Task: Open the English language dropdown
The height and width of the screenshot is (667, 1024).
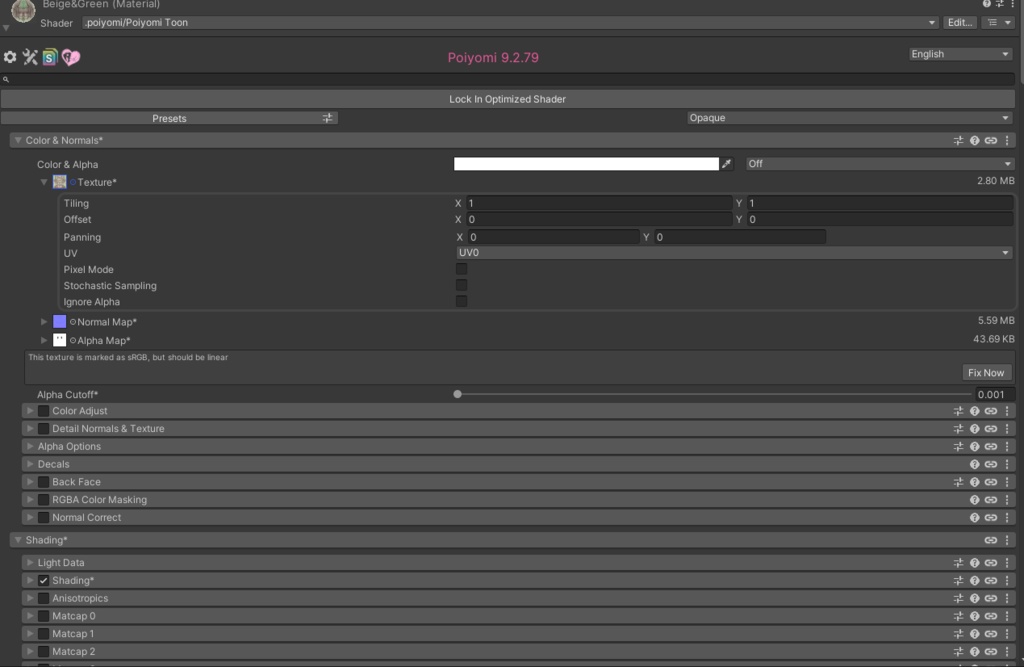Action: click(x=961, y=54)
